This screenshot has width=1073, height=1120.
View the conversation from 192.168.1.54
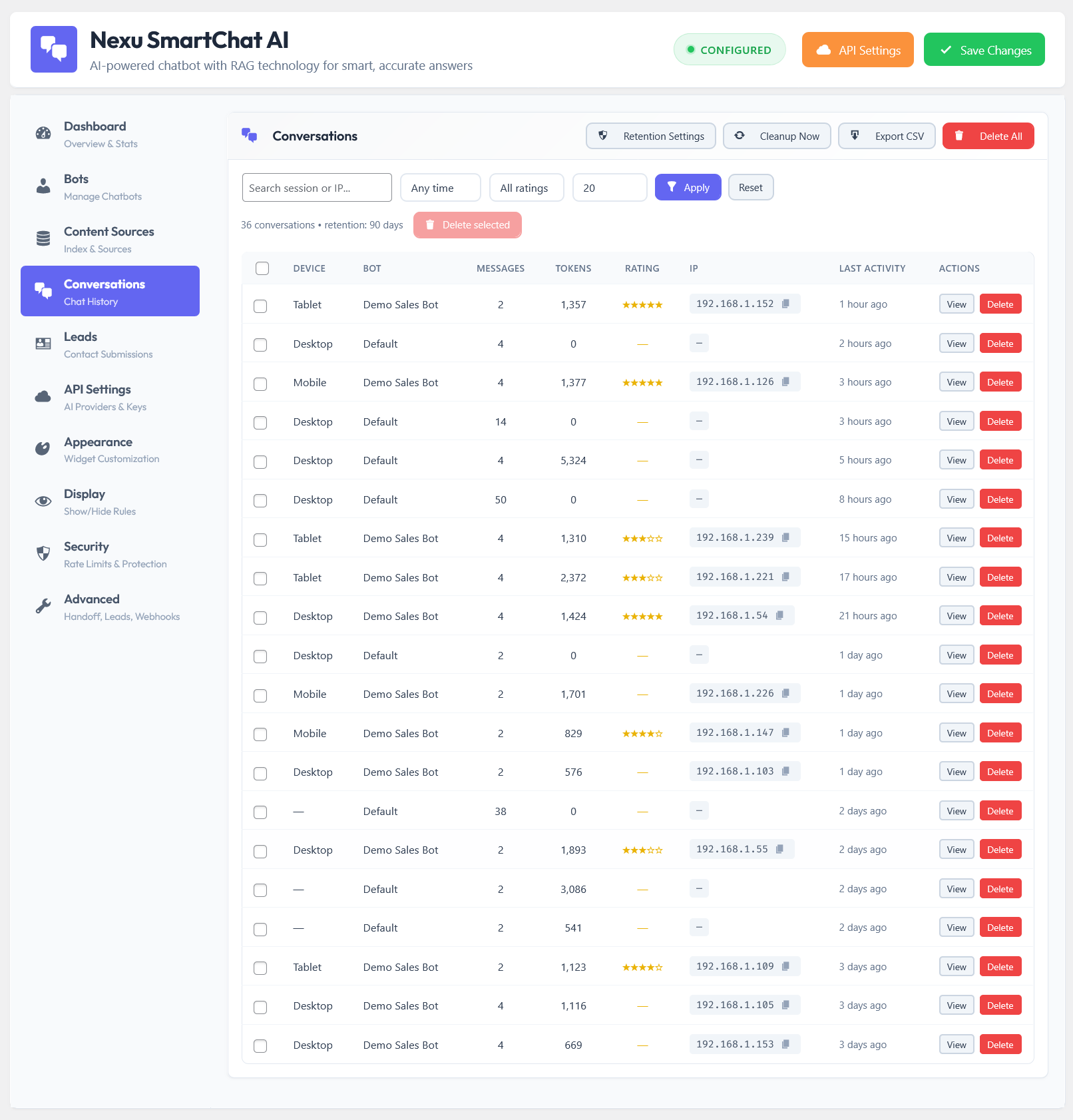click(x=957, y=616)
